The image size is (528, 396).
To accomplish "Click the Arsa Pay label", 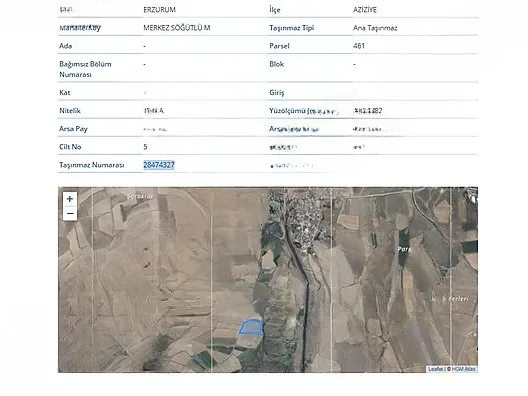I will pyautogui.click(x=73, y=129).
